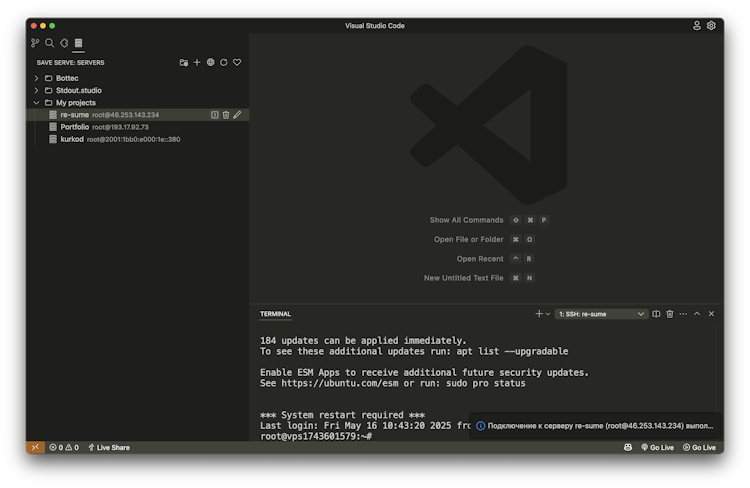Click the globe icon in Servers header

point(210,63)
